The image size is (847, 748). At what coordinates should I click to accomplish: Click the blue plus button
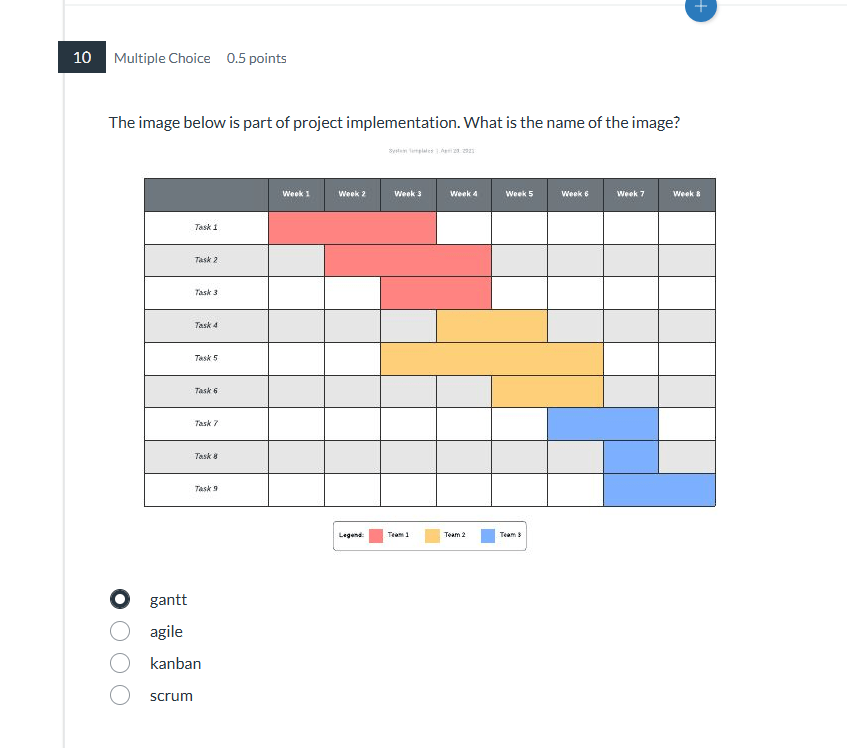coord(700,6)
